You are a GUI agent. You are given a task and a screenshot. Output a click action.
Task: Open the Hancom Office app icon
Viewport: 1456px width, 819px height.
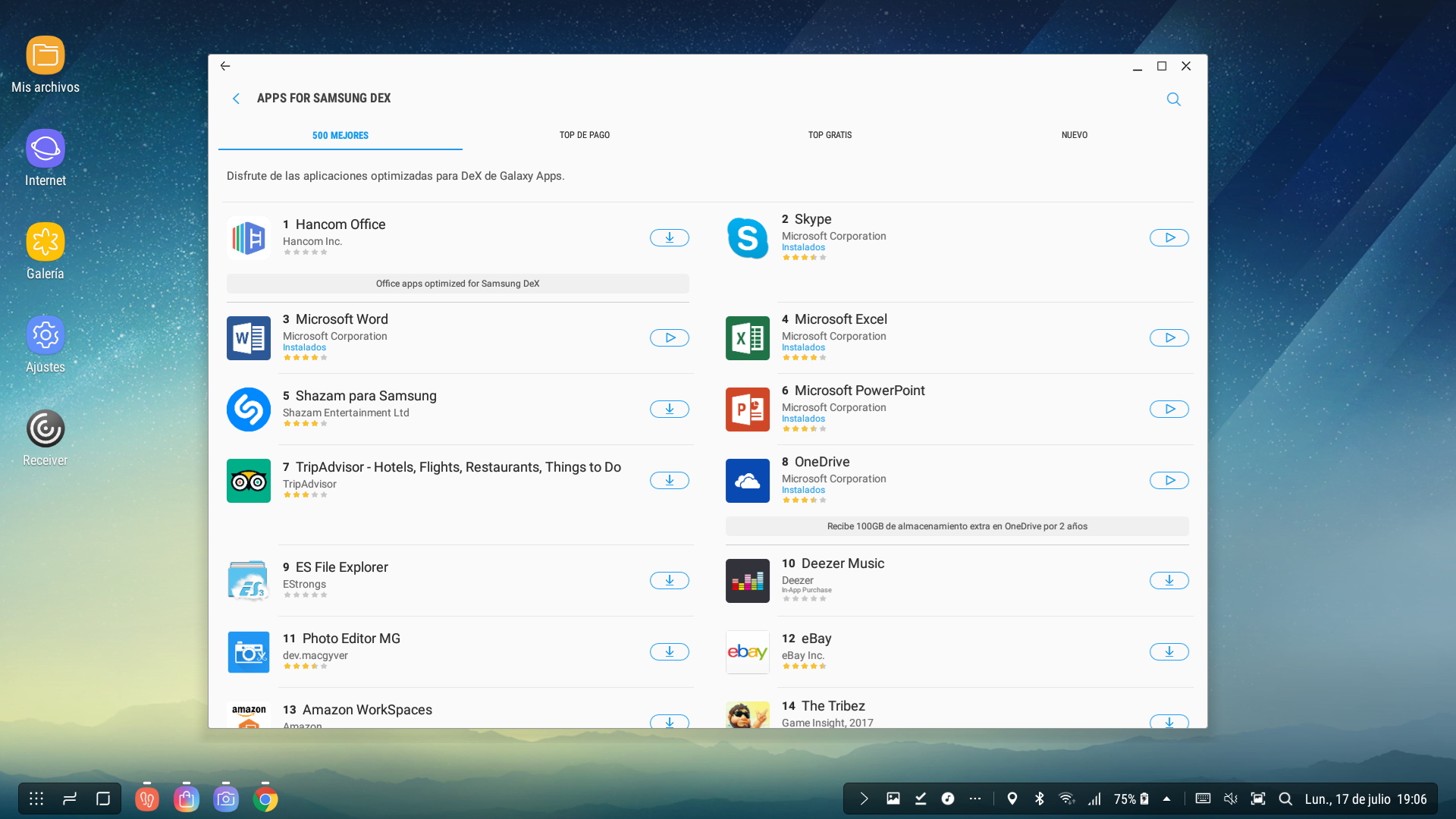(x=249, y=238)
